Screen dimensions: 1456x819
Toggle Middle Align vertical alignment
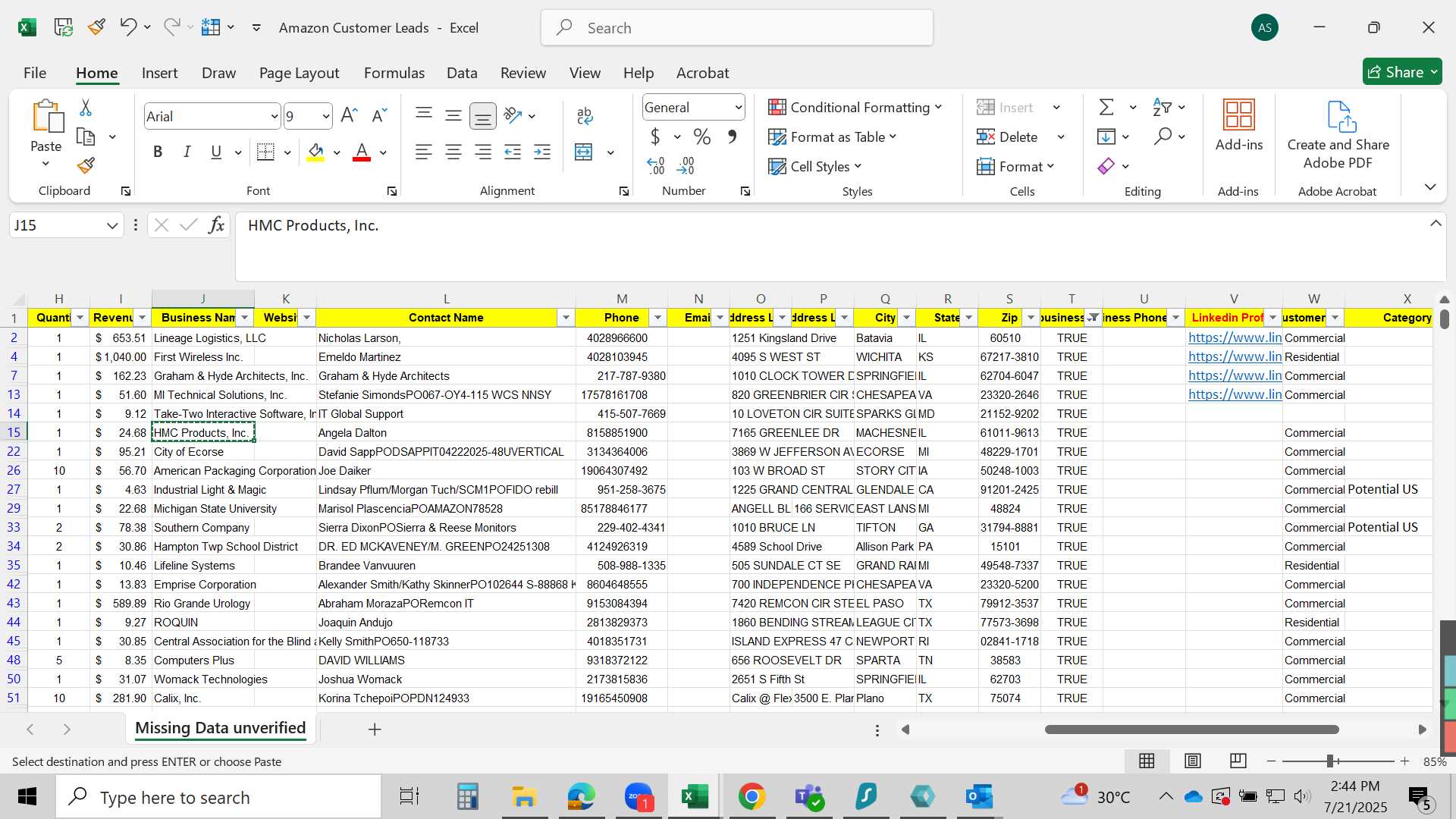[x=453, y=115]
